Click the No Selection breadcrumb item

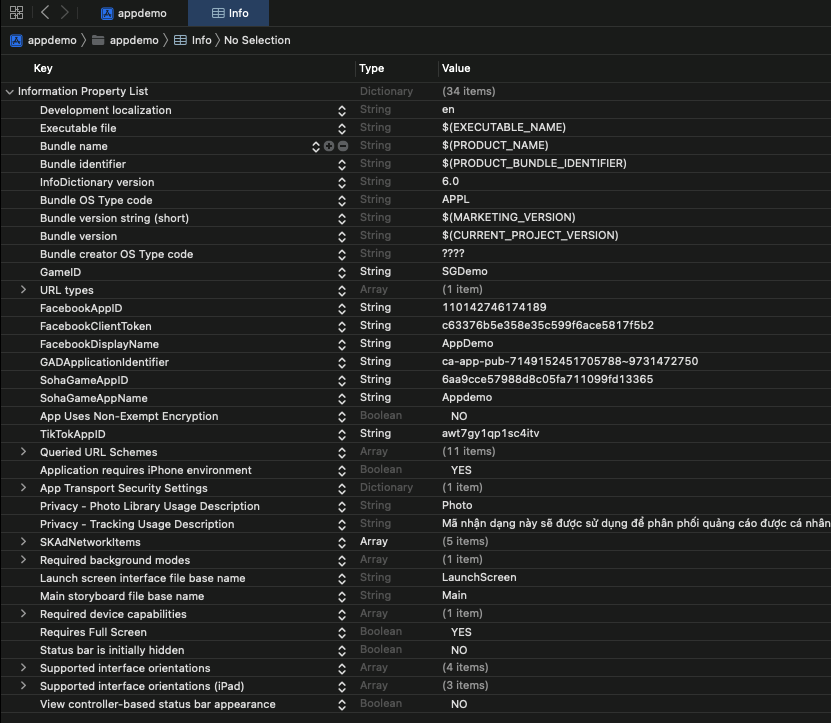click(x=254, y=40)
